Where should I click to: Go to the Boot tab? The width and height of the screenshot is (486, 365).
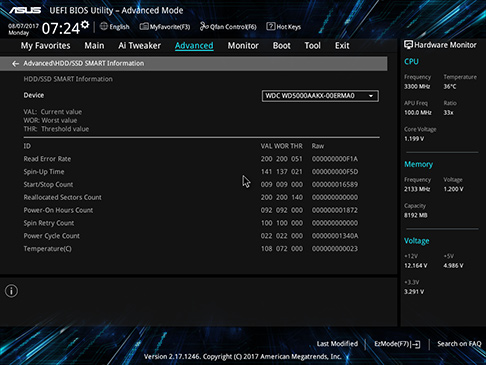click(x=282, y=46)
